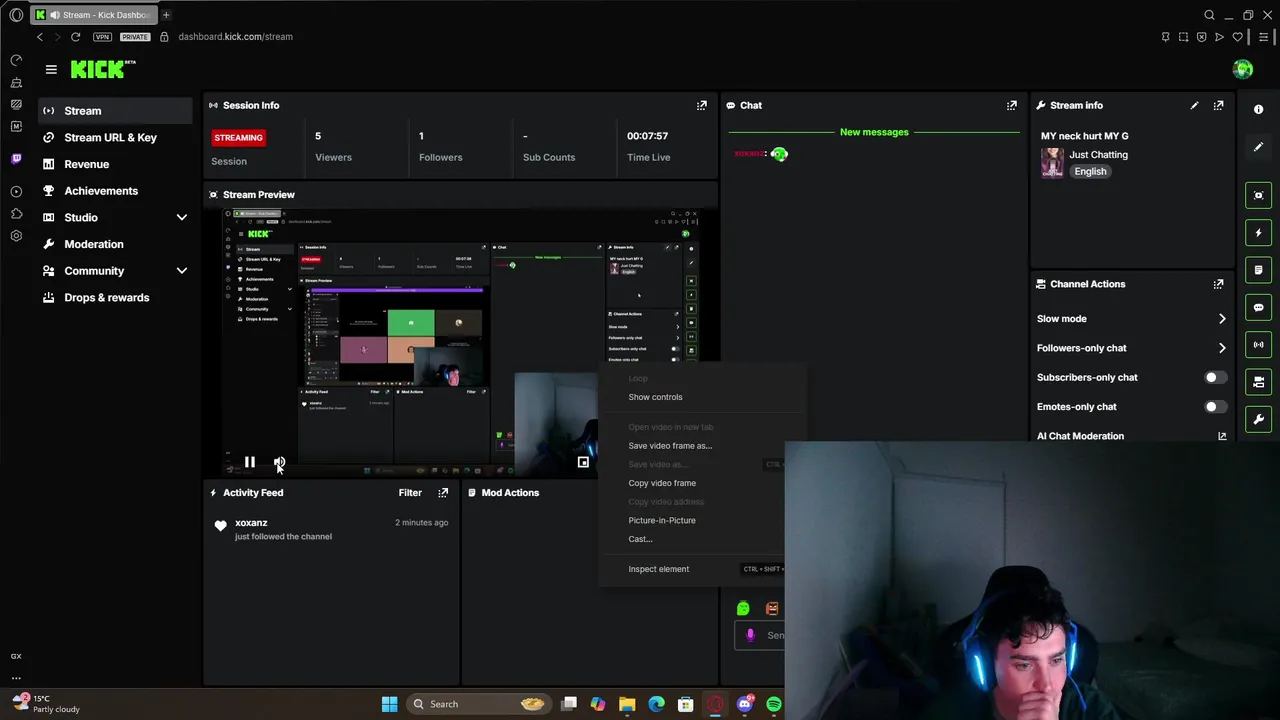
Task: Click the info icon in the right rail
Action: click(x=1259, y=109)
